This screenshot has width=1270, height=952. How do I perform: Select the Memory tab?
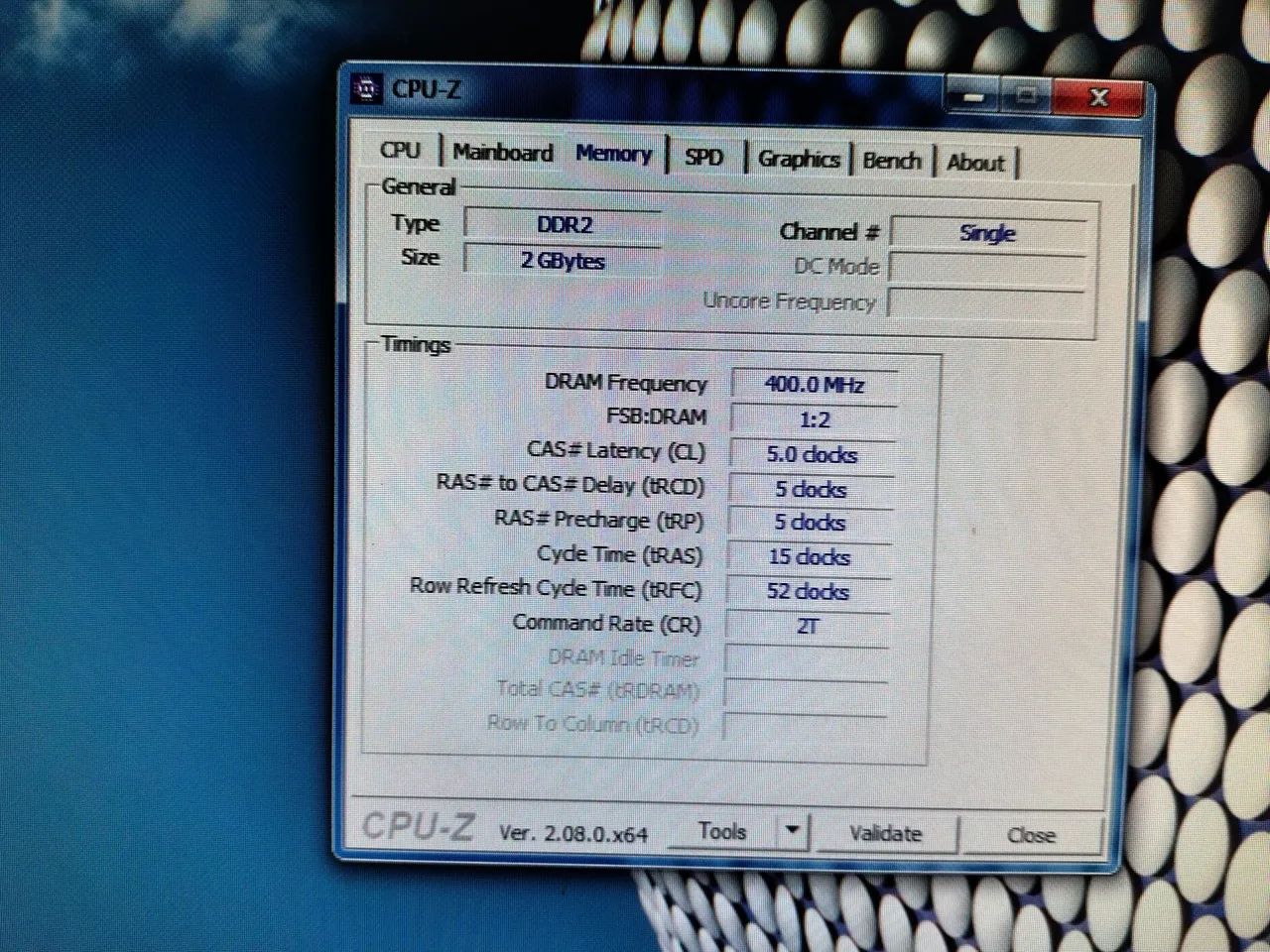click(x=613, y=154)
